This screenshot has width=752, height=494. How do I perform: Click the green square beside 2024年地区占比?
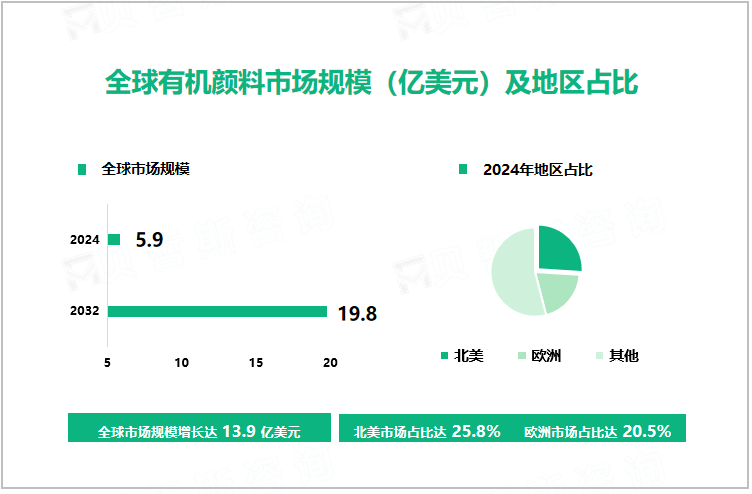coord(463,169)
